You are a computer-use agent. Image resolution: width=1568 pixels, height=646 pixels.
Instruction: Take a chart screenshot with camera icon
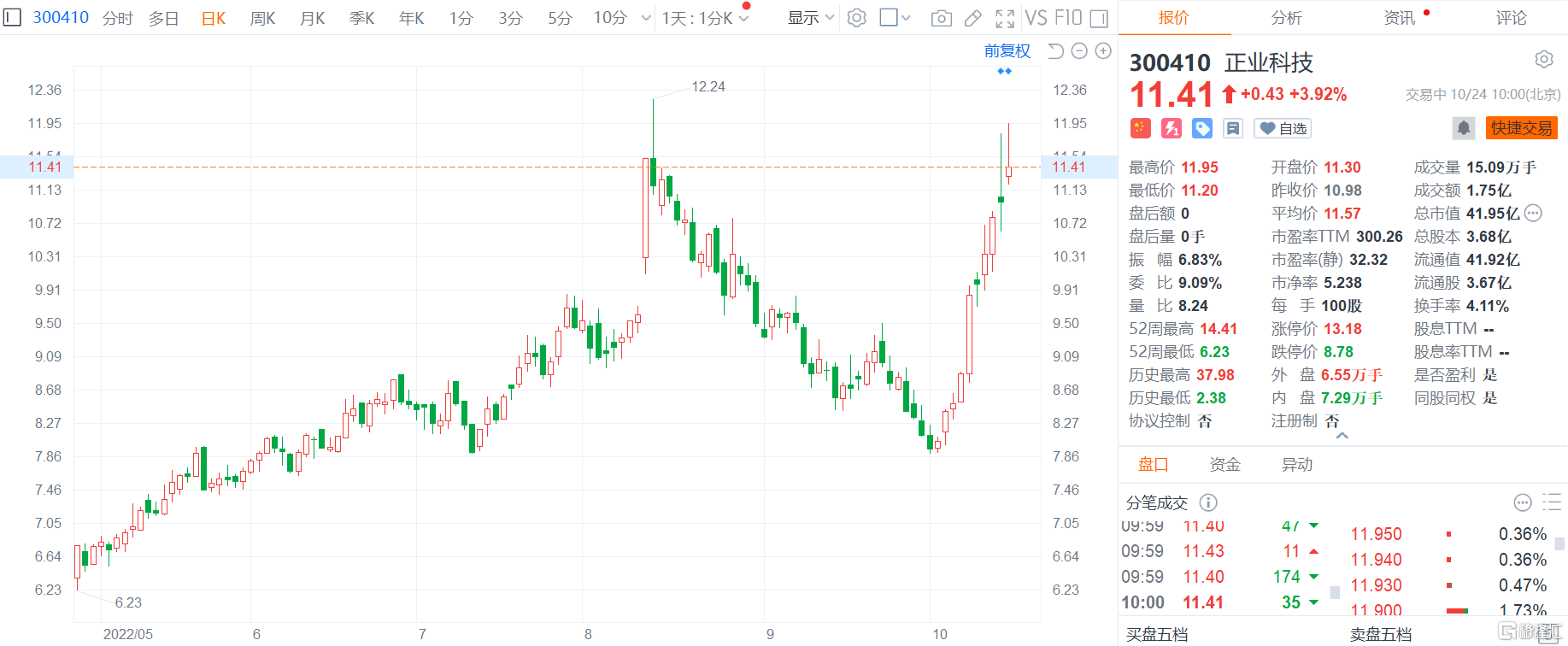[941, 18]
